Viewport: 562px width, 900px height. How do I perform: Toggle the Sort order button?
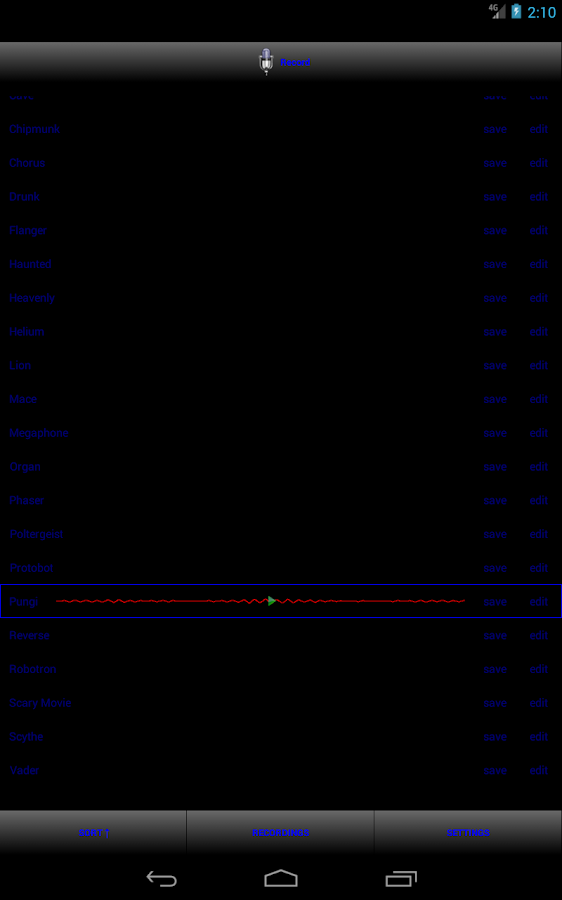94,832
